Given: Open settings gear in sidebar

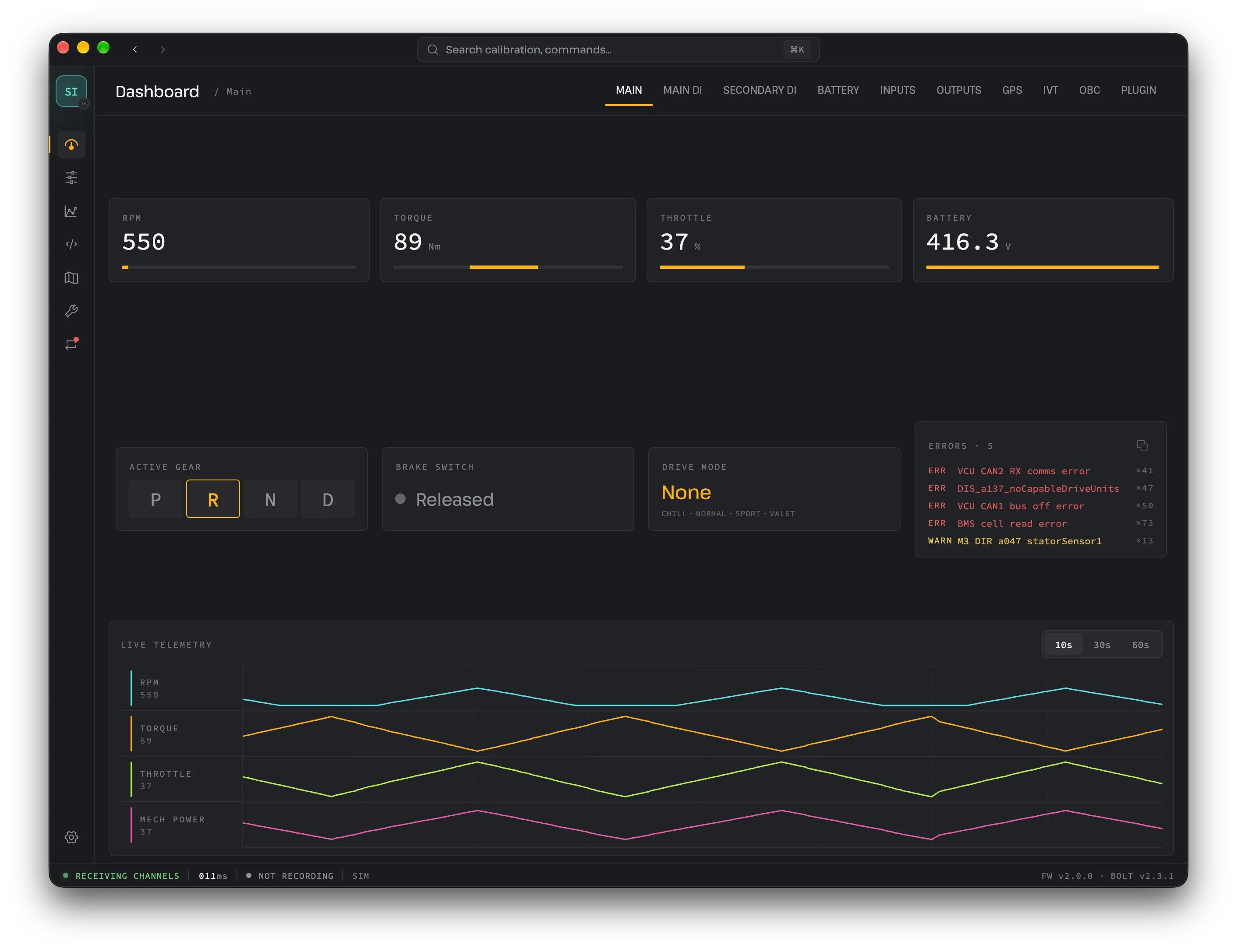Looking at the screenshot, I should [71, 837].
